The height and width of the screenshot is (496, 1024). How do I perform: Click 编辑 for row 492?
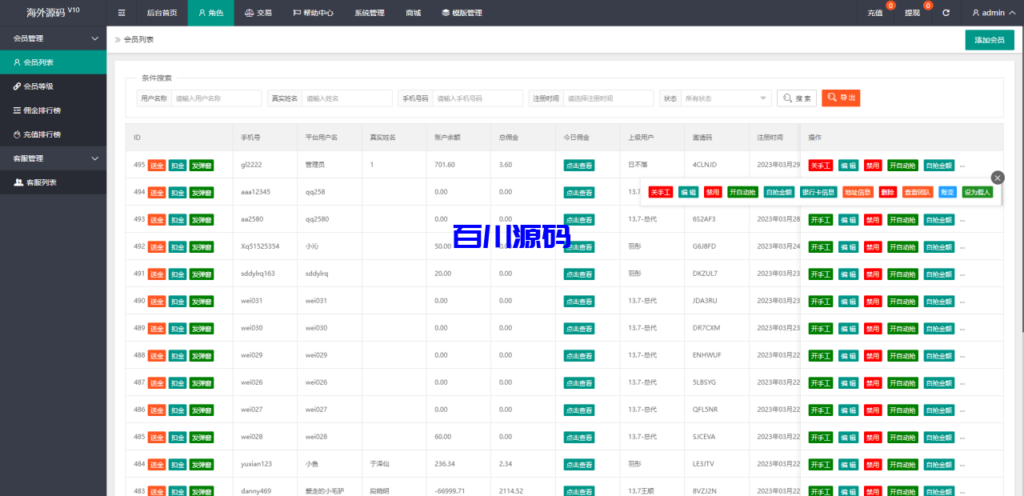click(x=848, y=247)
